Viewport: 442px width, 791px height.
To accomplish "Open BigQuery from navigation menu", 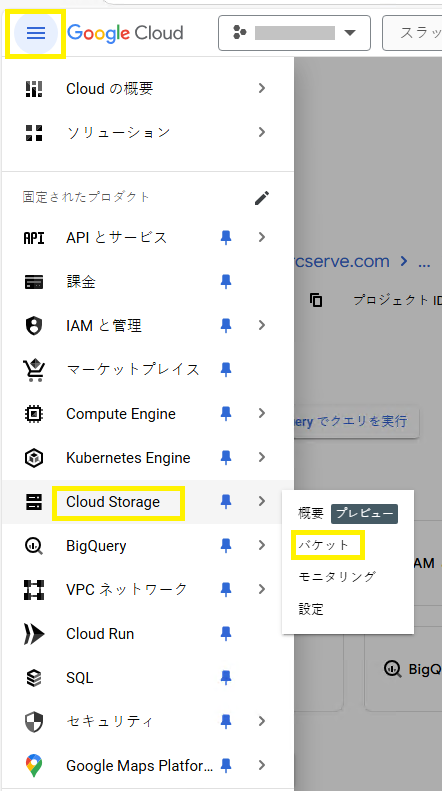I will pyautogui.click(x=96, y=546).
